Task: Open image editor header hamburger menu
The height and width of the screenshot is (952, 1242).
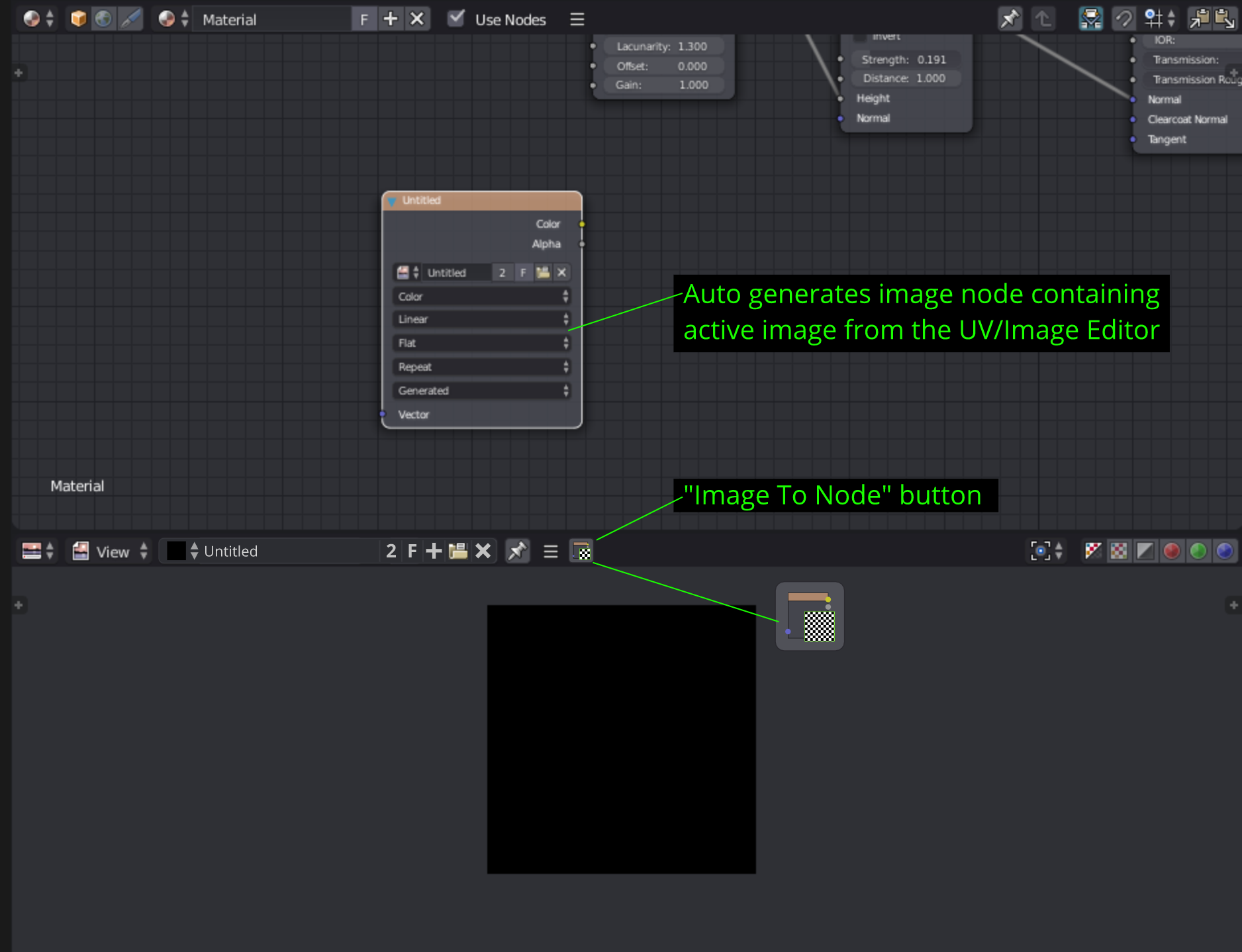Action: (551, 551)
